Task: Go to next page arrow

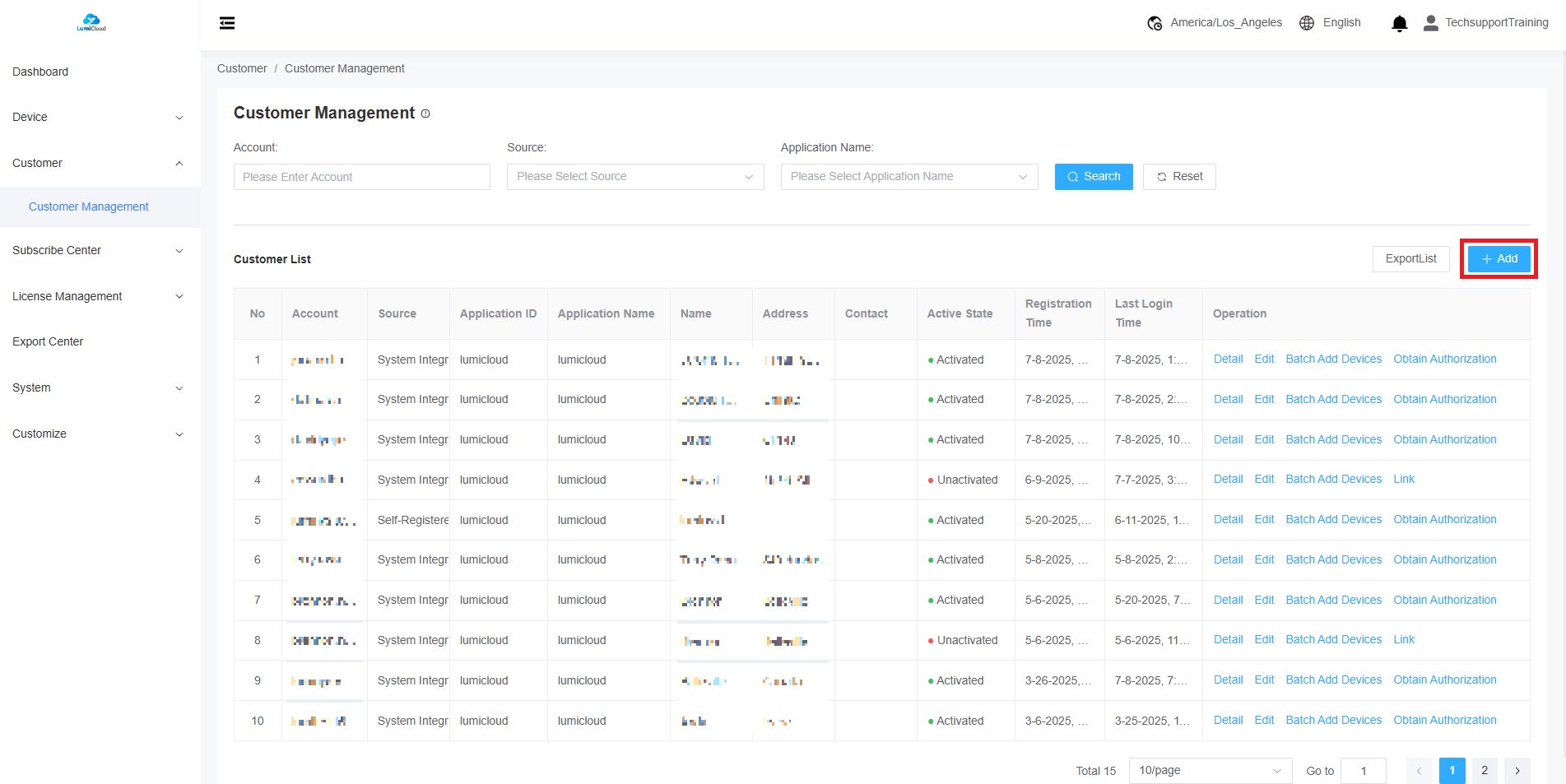Action: tap(1517, 771)
